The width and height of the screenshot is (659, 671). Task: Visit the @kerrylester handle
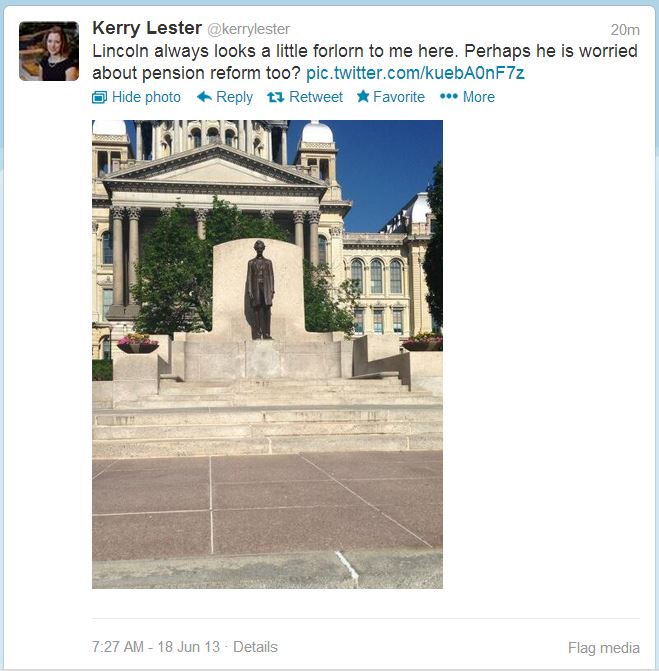(x=249, y=29)
